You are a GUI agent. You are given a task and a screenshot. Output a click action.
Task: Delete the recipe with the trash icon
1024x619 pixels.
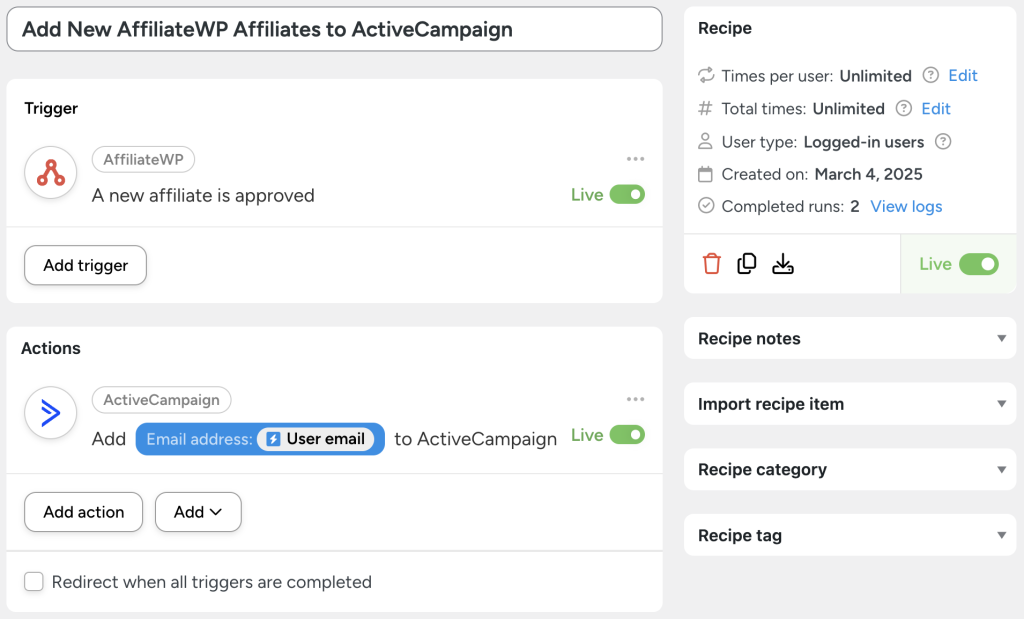pyautogui.click(x=711, y=263)
